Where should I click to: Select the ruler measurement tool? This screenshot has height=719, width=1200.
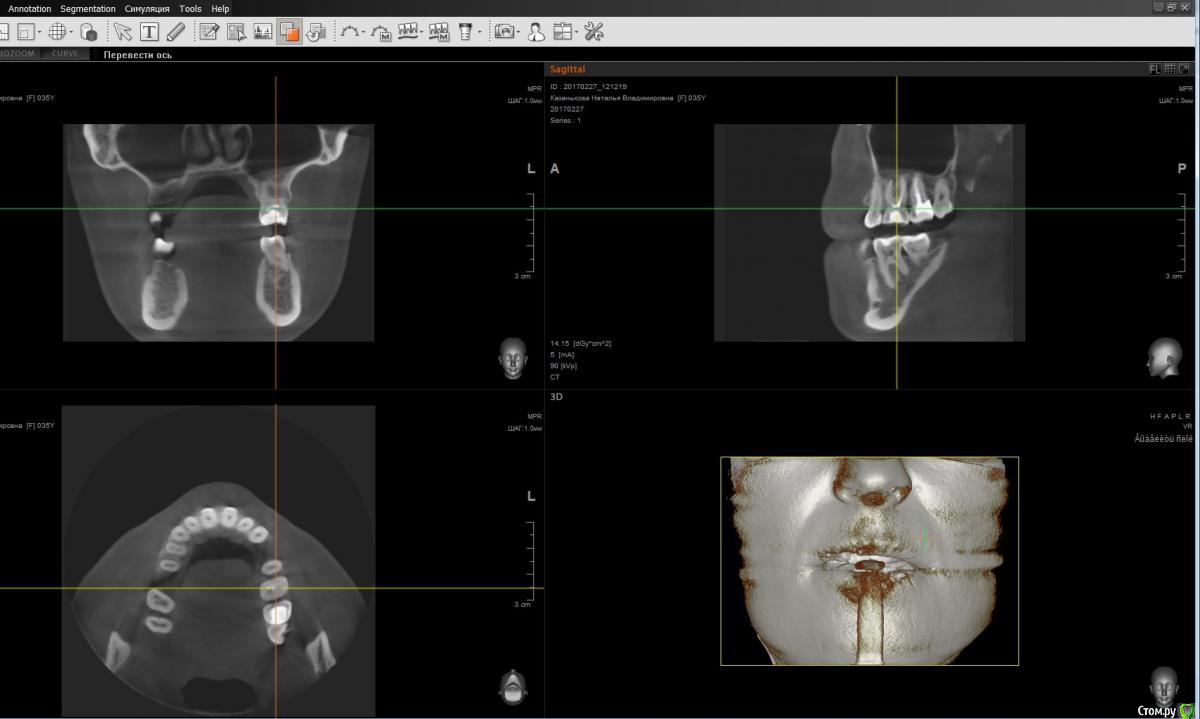(176, 32)
